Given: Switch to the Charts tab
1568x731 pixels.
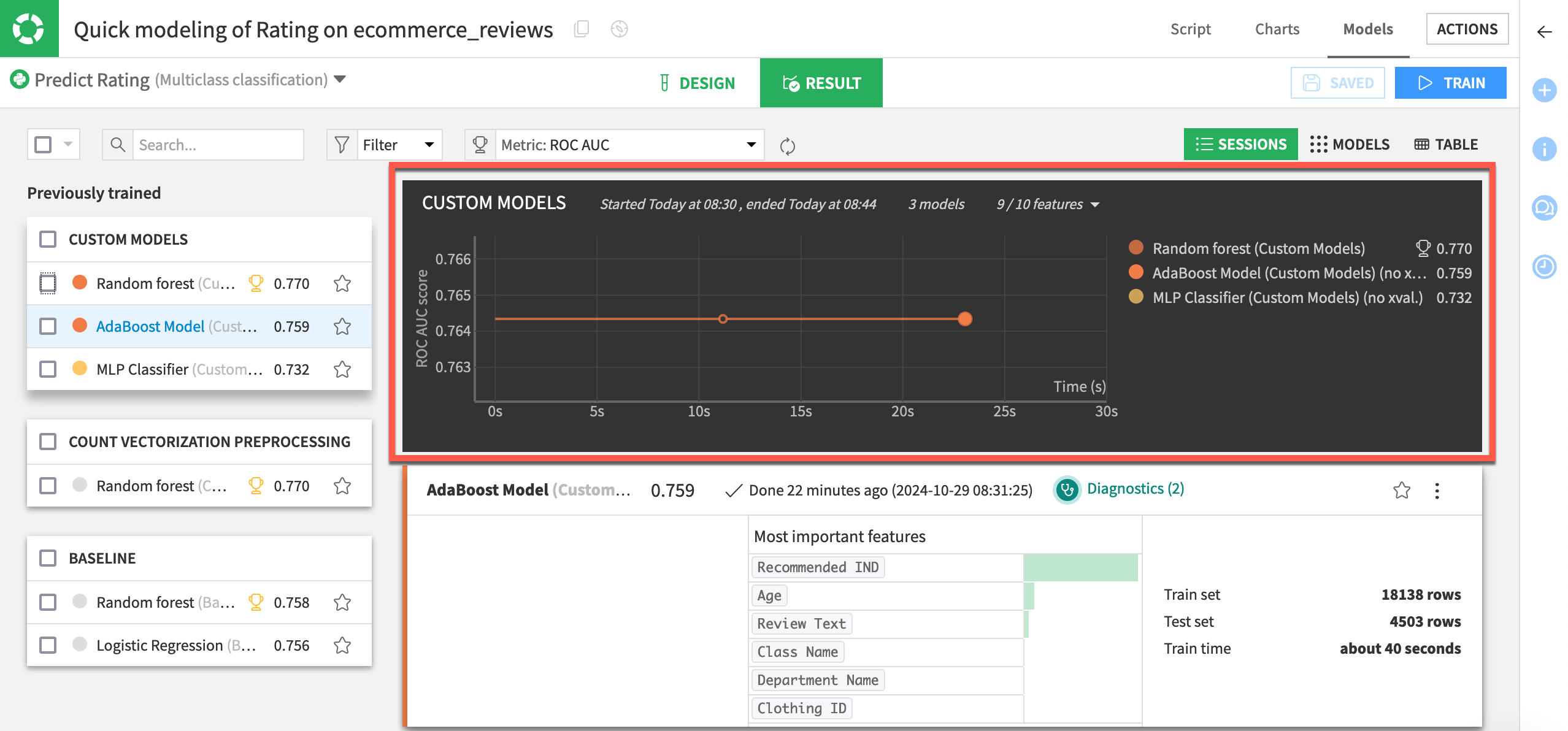Looking at the screenshot, I should [1277, 29].
